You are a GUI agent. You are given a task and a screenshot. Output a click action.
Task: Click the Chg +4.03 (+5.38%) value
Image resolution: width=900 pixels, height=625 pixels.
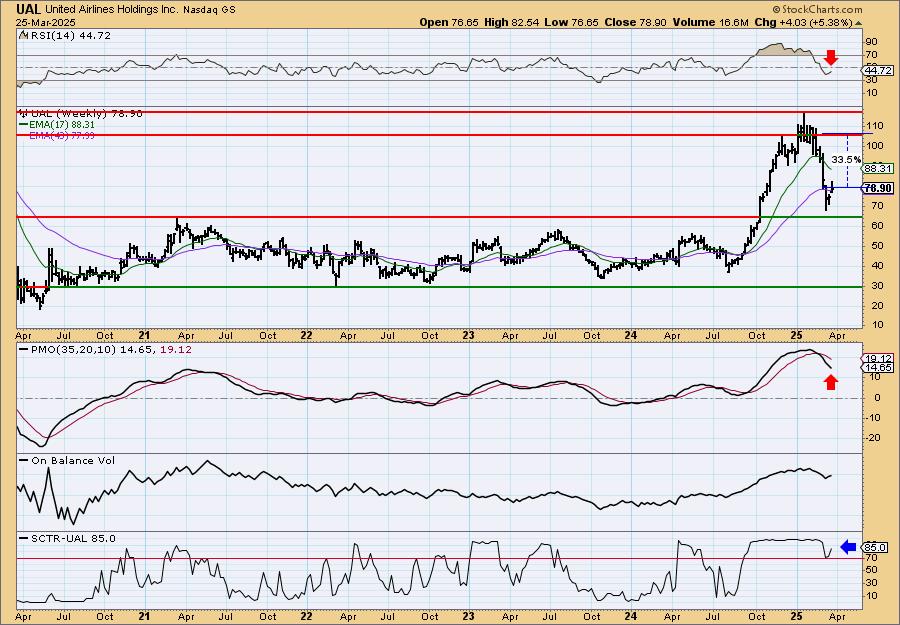803,22
